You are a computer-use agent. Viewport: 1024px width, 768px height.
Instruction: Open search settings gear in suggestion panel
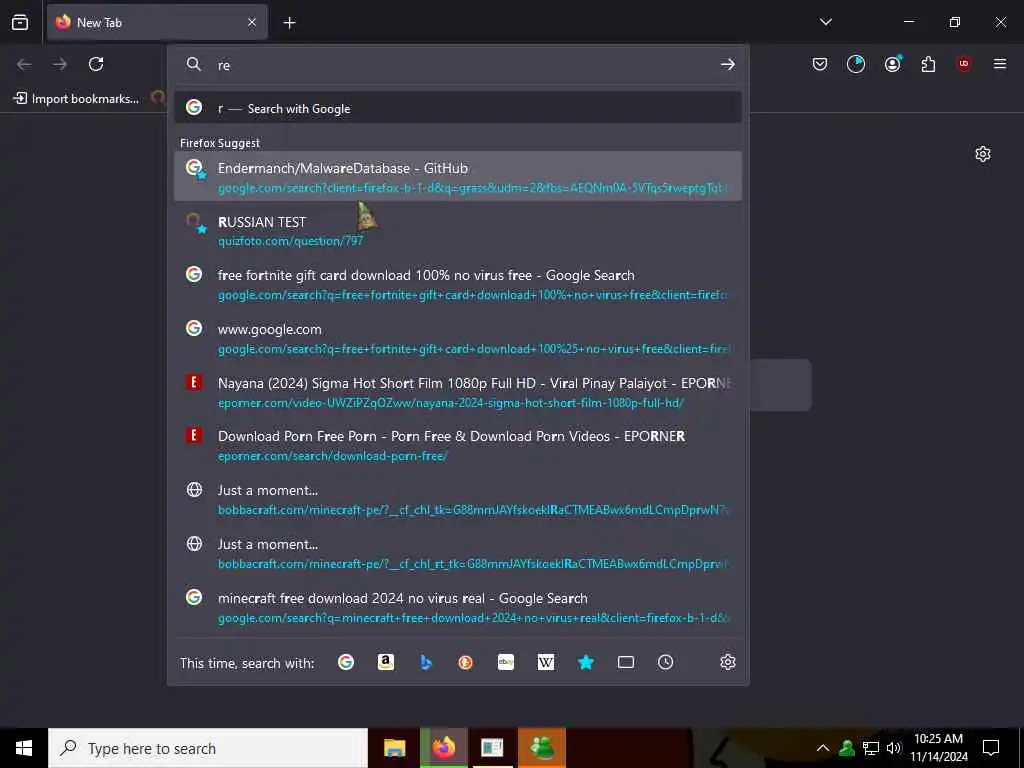pos(728,662)
